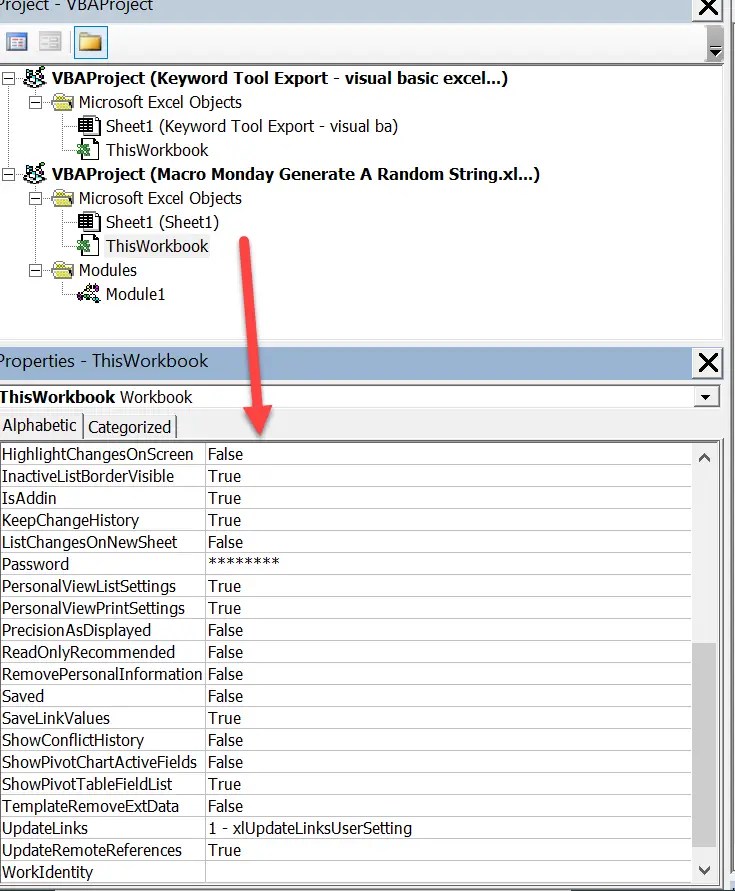Click the WorkIdentity property value field
Screen dimensions: 735x891
449,872
